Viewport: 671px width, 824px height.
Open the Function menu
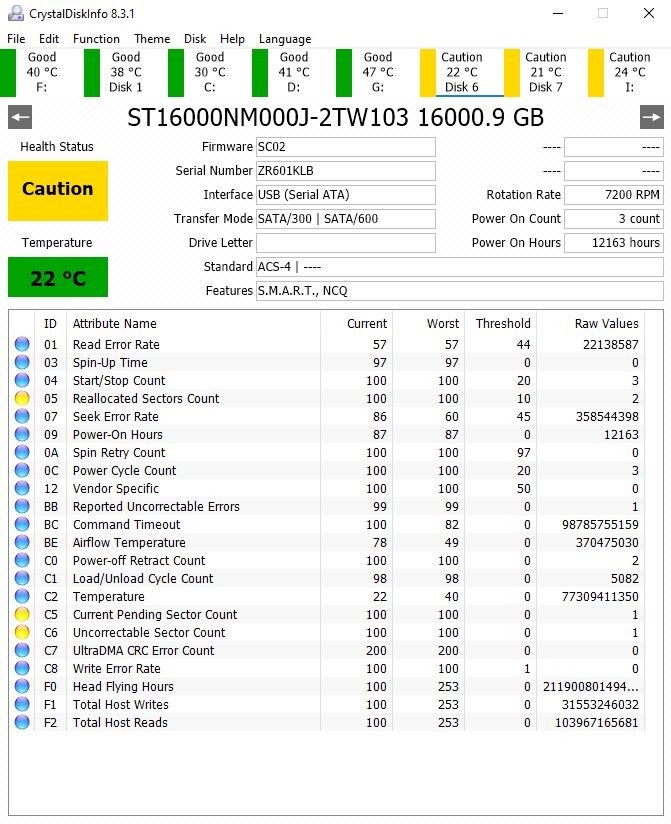(96, 39)
